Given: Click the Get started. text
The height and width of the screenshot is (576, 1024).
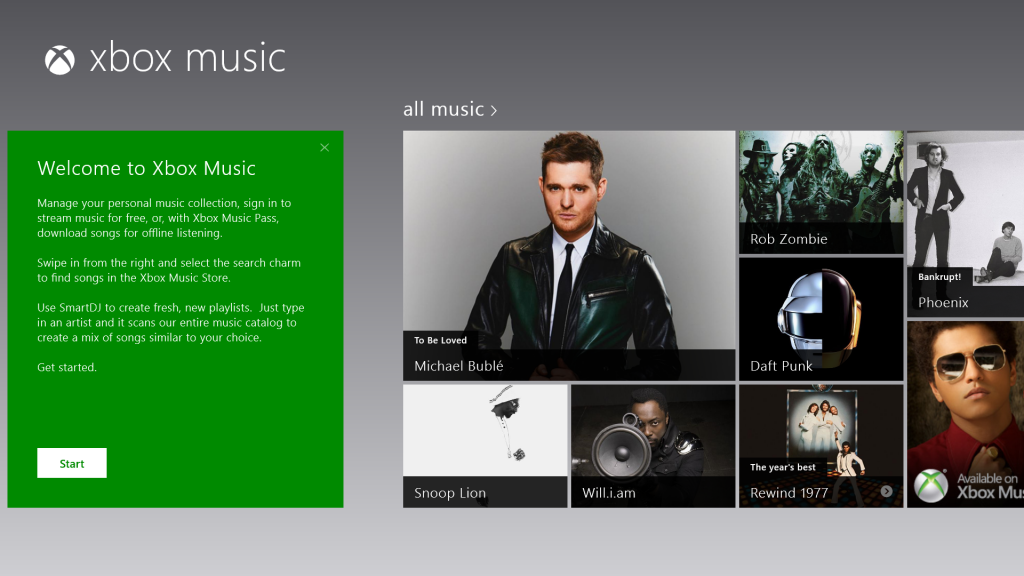Looking at the screenshot, I should [67, 367].
